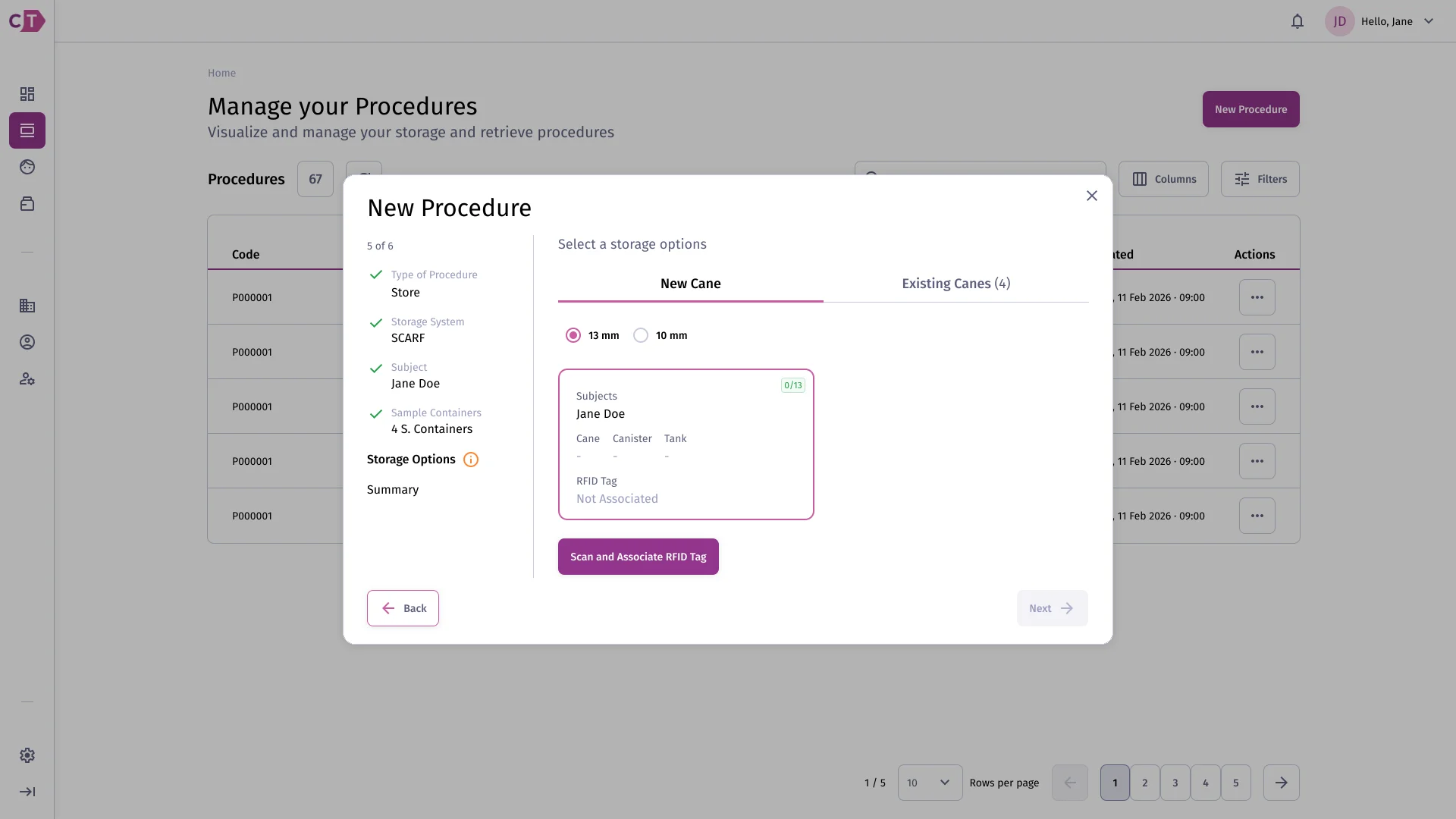Go back with the Back button

point(403,608)
